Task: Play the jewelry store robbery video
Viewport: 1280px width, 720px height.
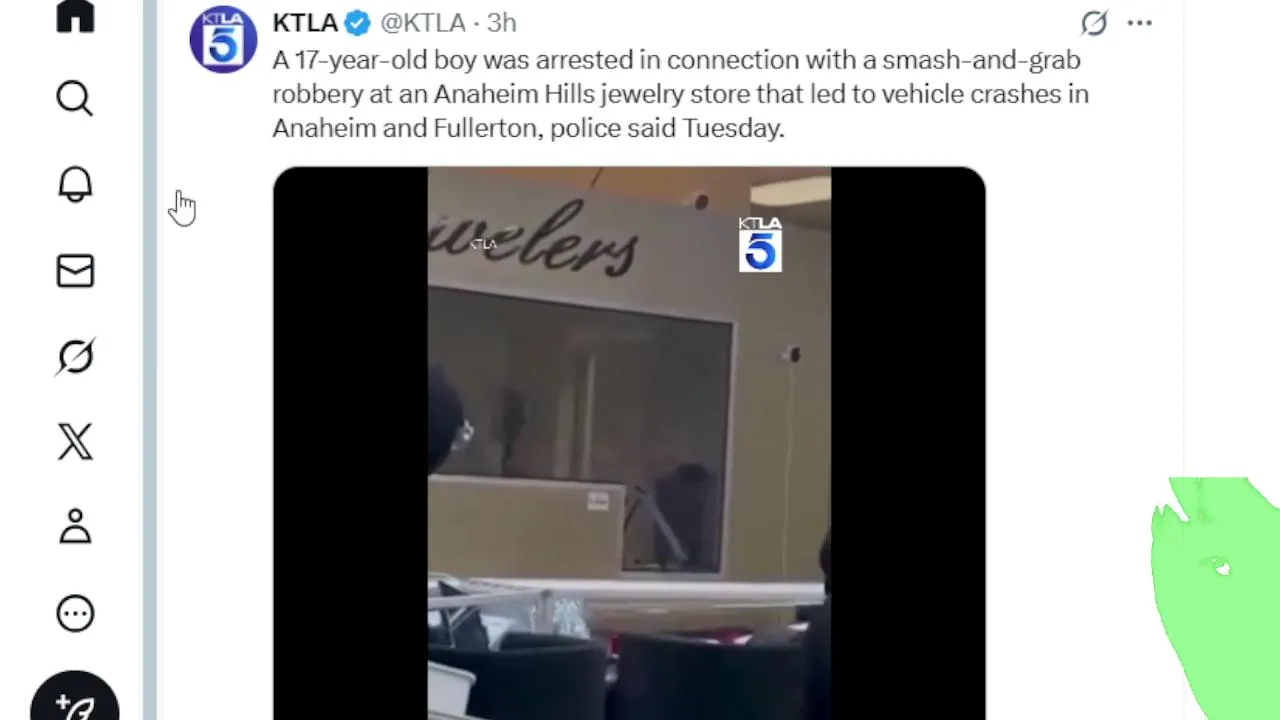Action: 629,443
